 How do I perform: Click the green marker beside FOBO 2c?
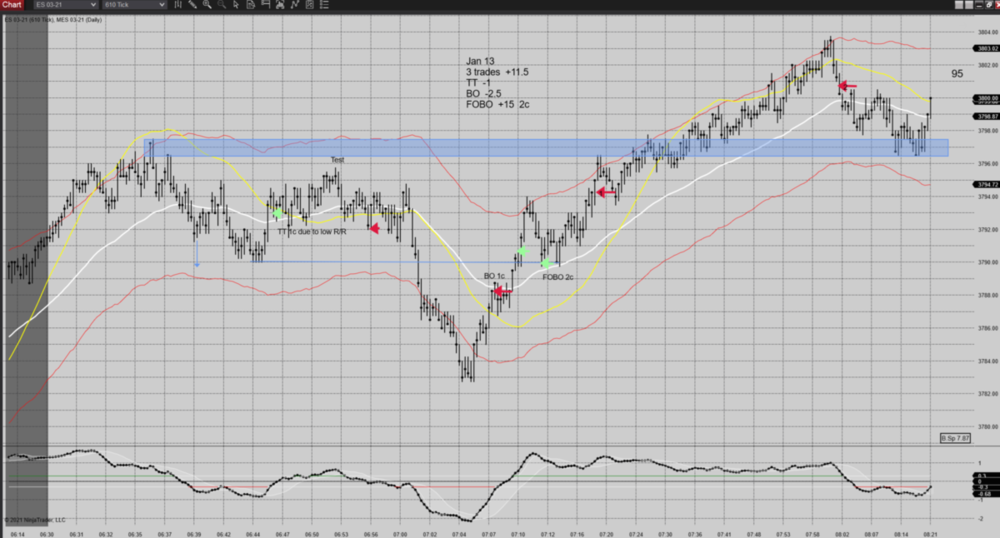pos(547,264)
